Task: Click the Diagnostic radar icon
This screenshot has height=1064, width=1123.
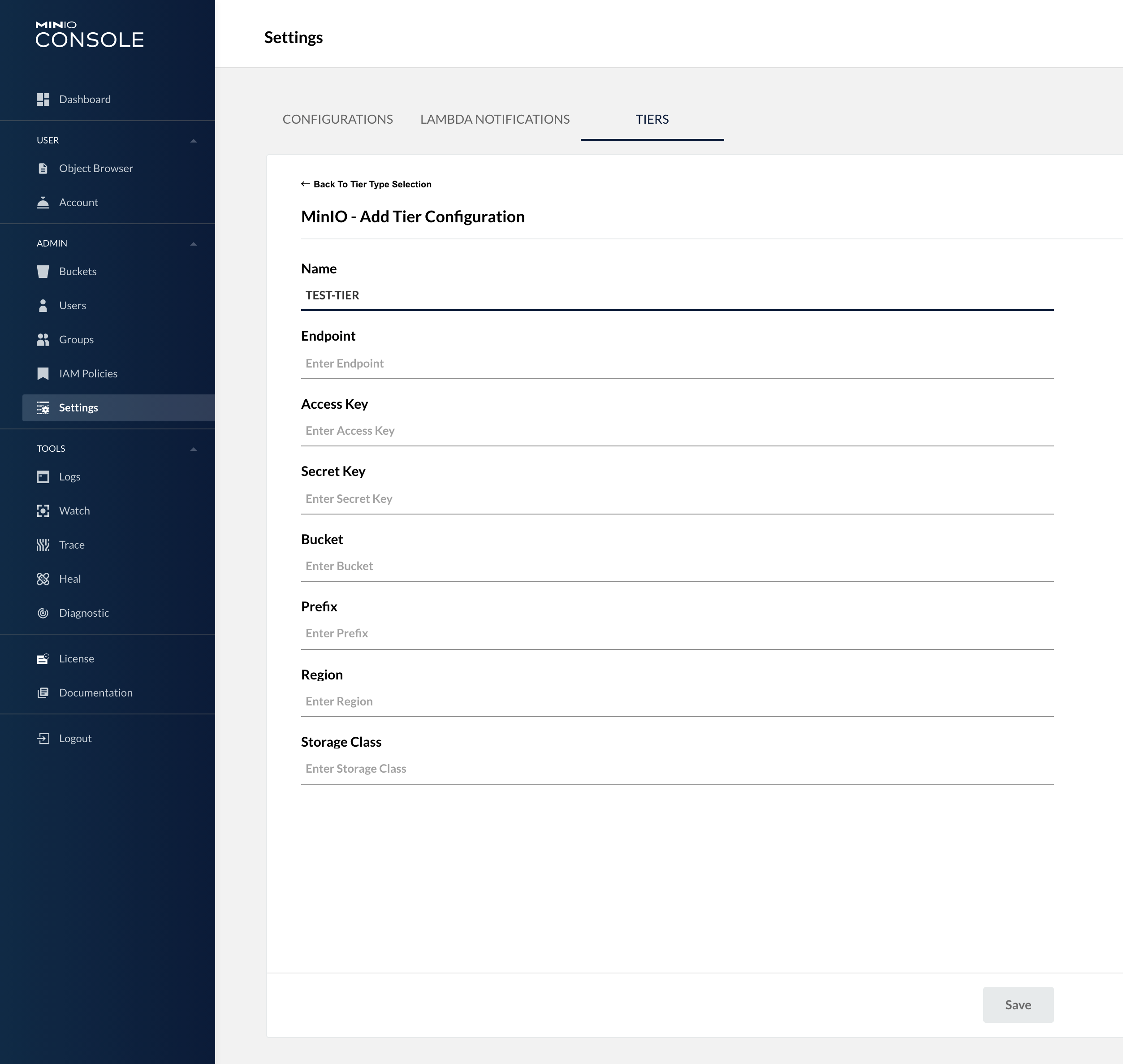Action: click(x=43, y=613)
